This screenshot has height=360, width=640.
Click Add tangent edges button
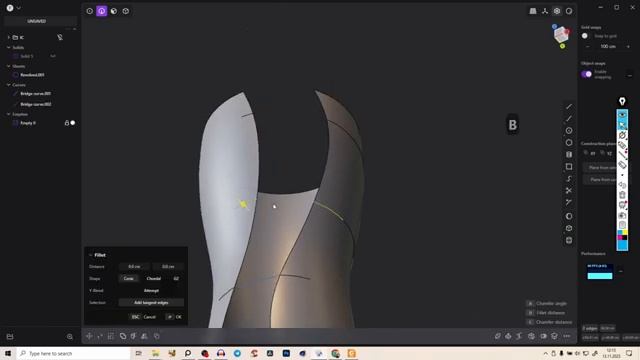(151, 302)
